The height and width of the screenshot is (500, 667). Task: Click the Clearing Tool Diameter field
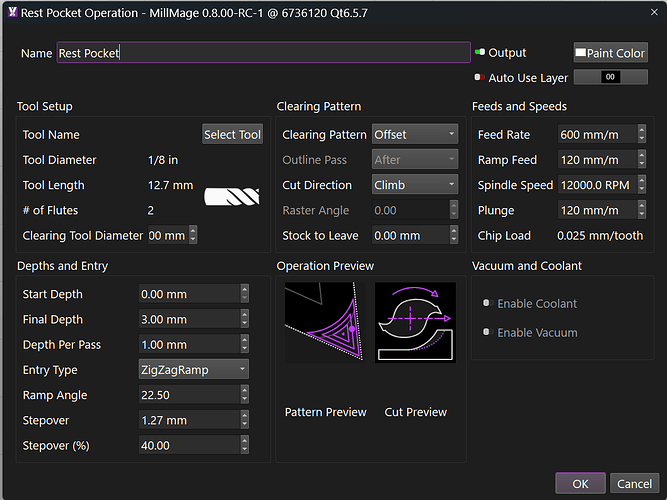pyautogui.click(x=168, y=235)
